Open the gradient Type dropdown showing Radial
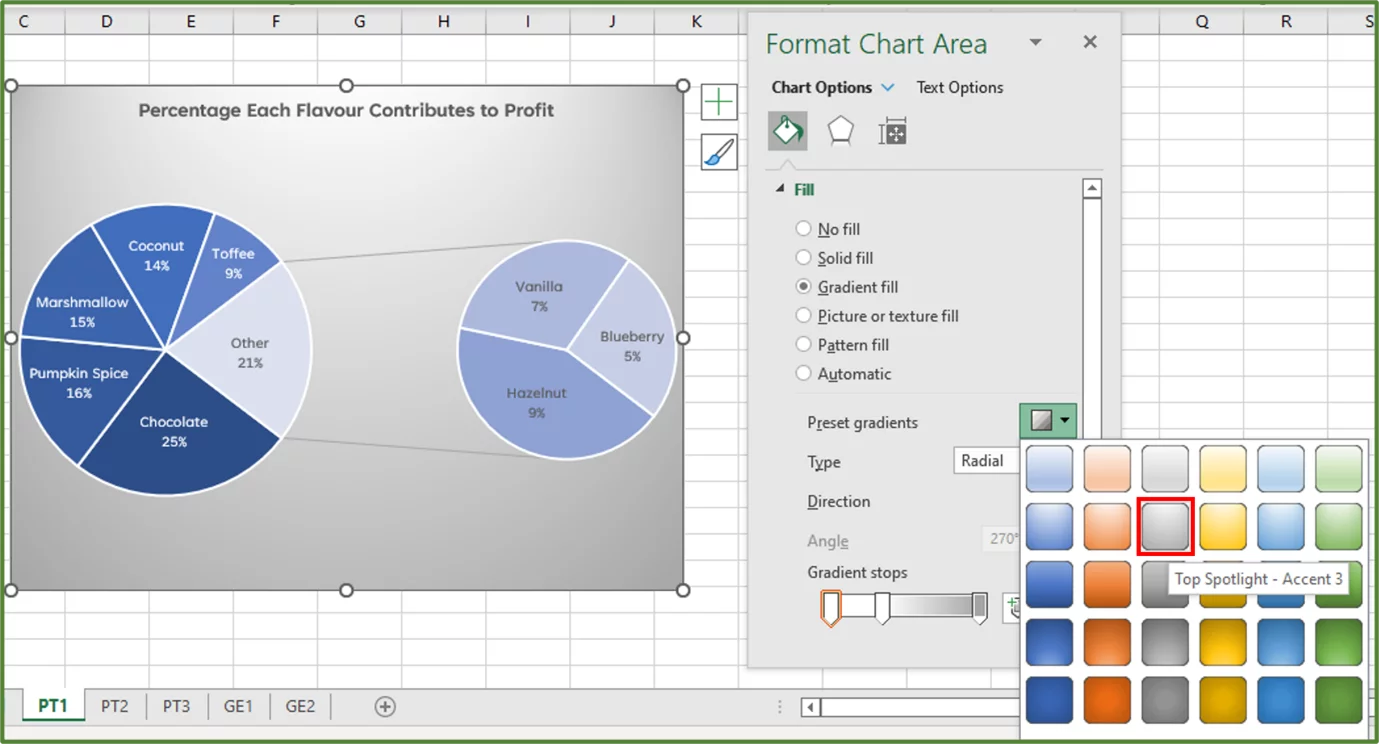The image size is (1379, 744). click(985, 460)
